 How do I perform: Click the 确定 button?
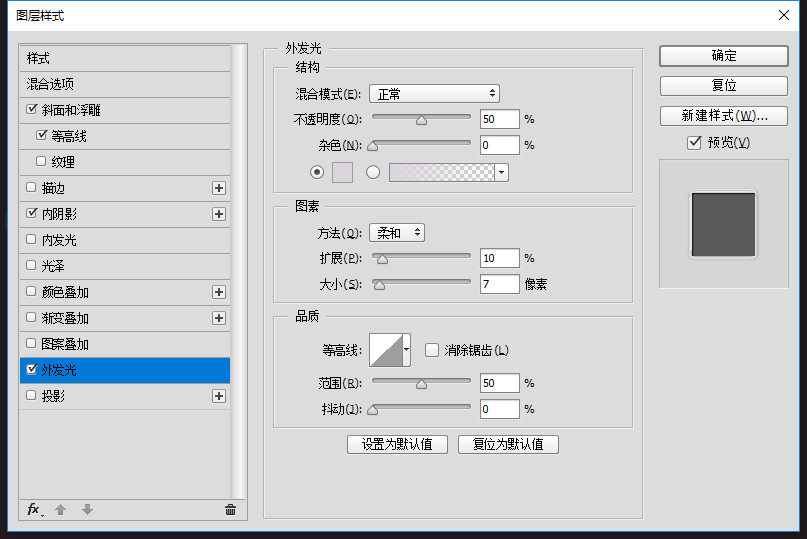pos(724,56)
